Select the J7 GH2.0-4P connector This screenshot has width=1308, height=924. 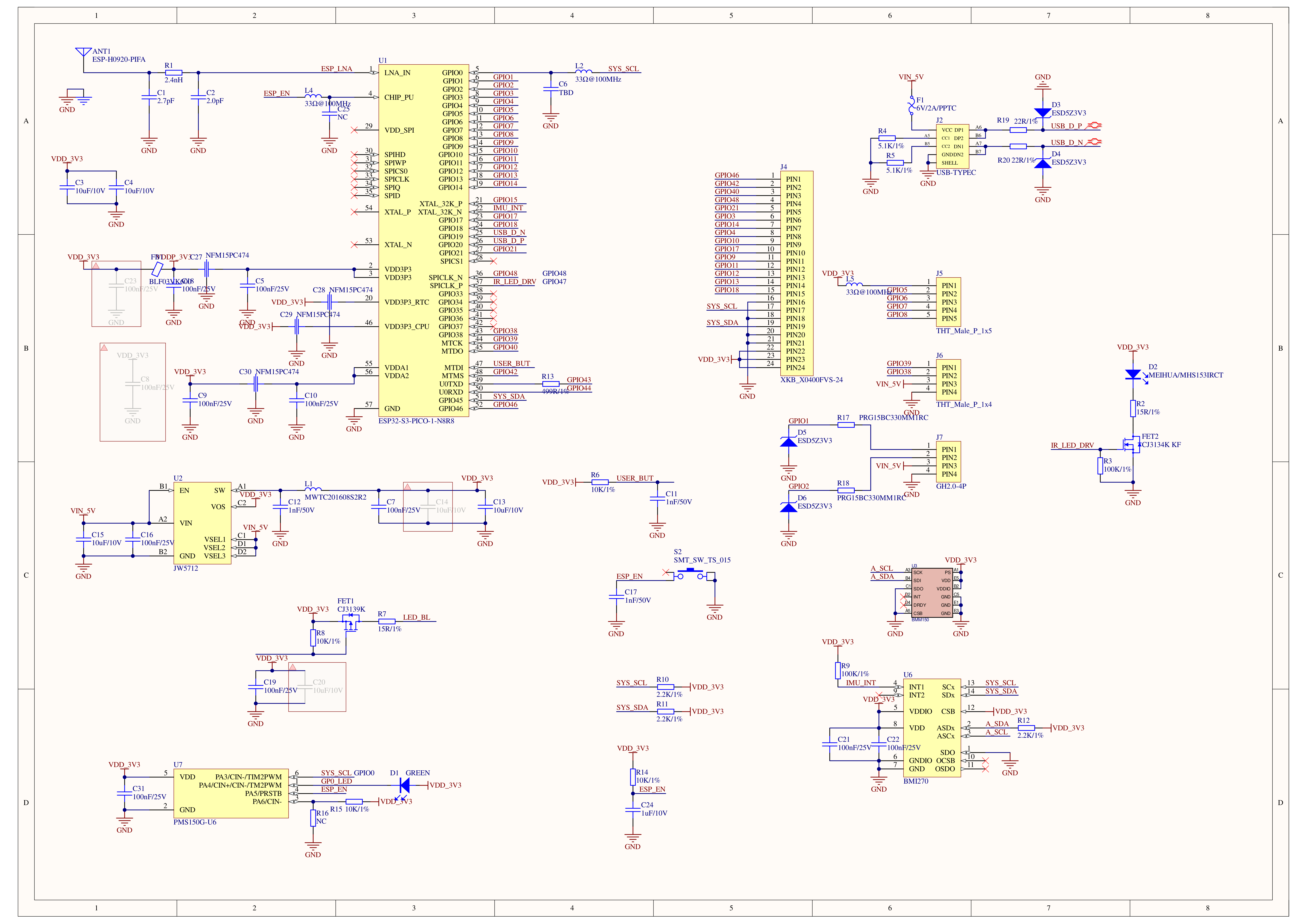[x=949, y=461]
